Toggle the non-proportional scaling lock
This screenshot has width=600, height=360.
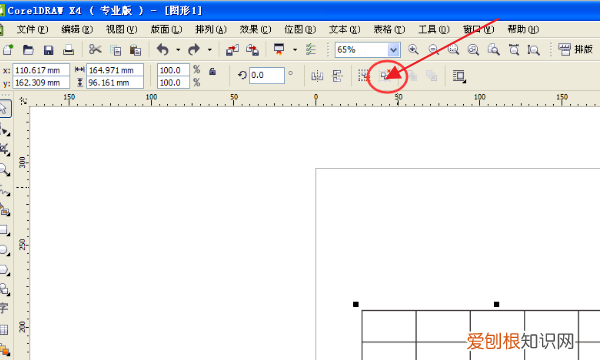pos(213,72)
